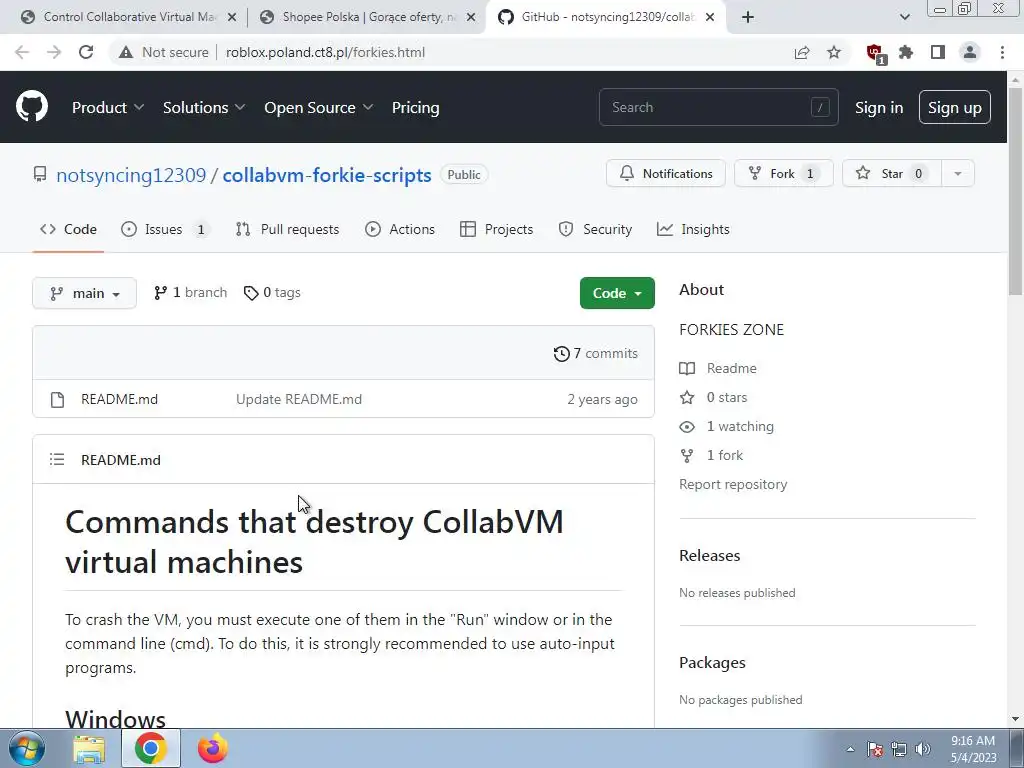1024x768 pixels.
Task: Open README.md file in file list
Action: pyautogui.click(x=120, y=399)
